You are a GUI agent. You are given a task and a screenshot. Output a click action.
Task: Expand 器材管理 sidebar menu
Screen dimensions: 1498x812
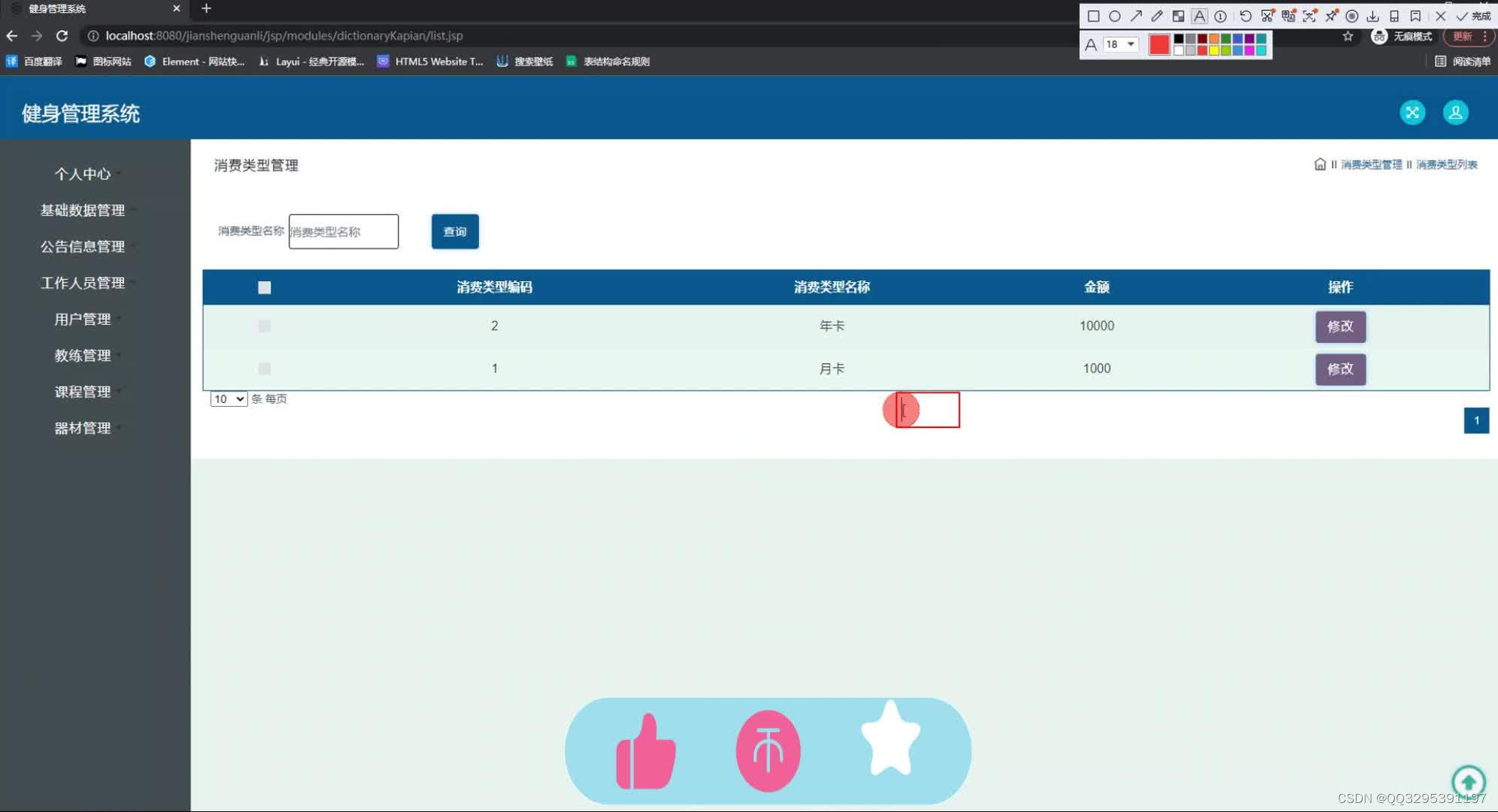83,428
